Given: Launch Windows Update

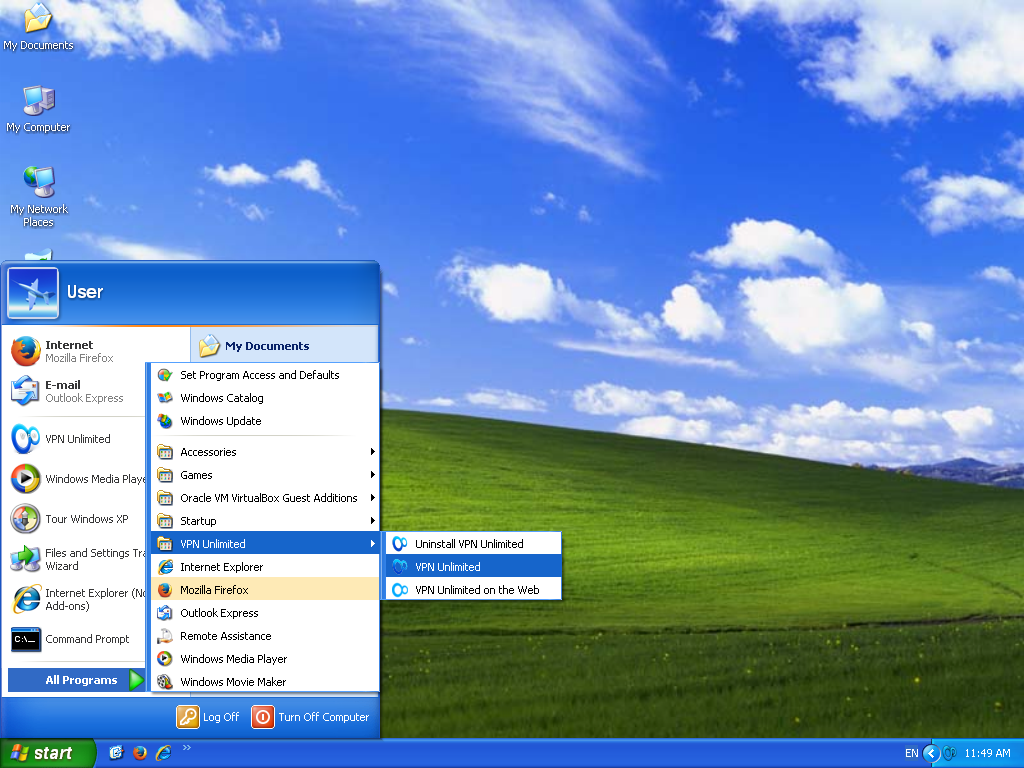Looking at the screenshot, I should pos(265,421).
